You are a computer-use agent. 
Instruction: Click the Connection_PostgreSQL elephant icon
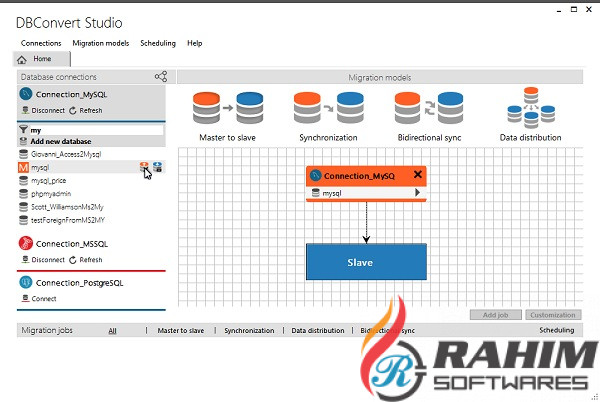[x=26, y=282]
